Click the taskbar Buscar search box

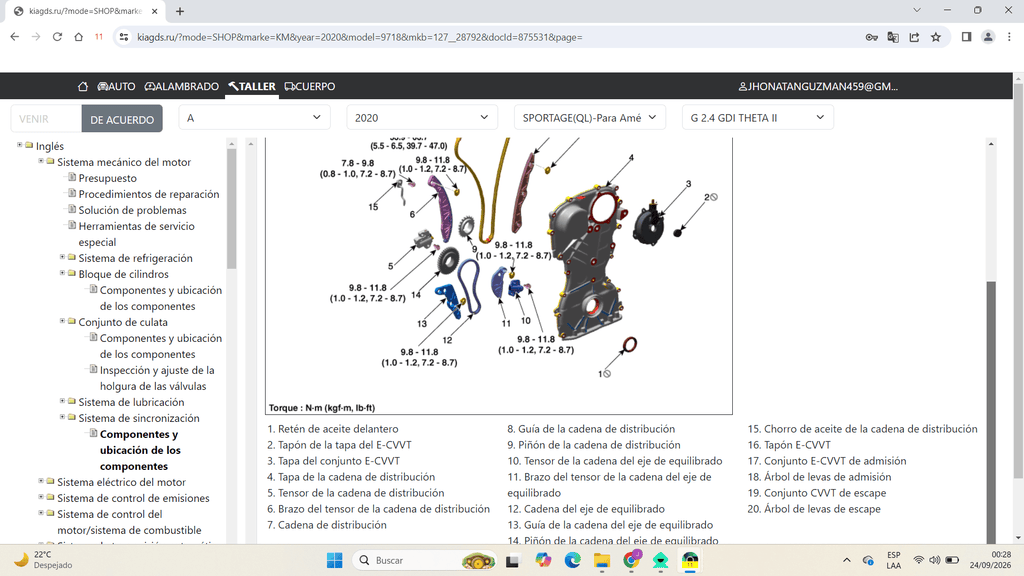tap(424, 560)
